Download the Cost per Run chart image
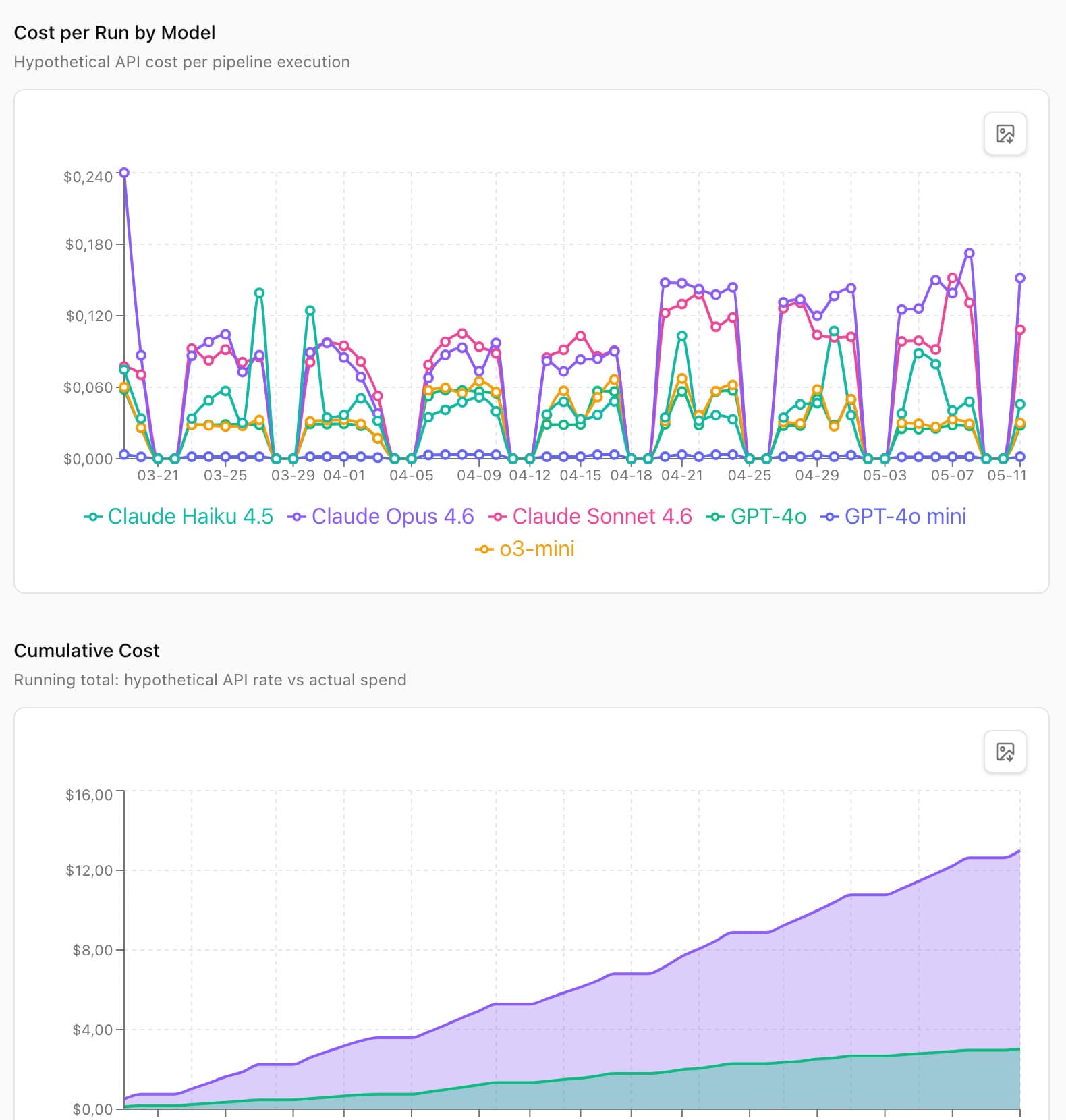The image size is (1066, 1120). coord(1005,134)
